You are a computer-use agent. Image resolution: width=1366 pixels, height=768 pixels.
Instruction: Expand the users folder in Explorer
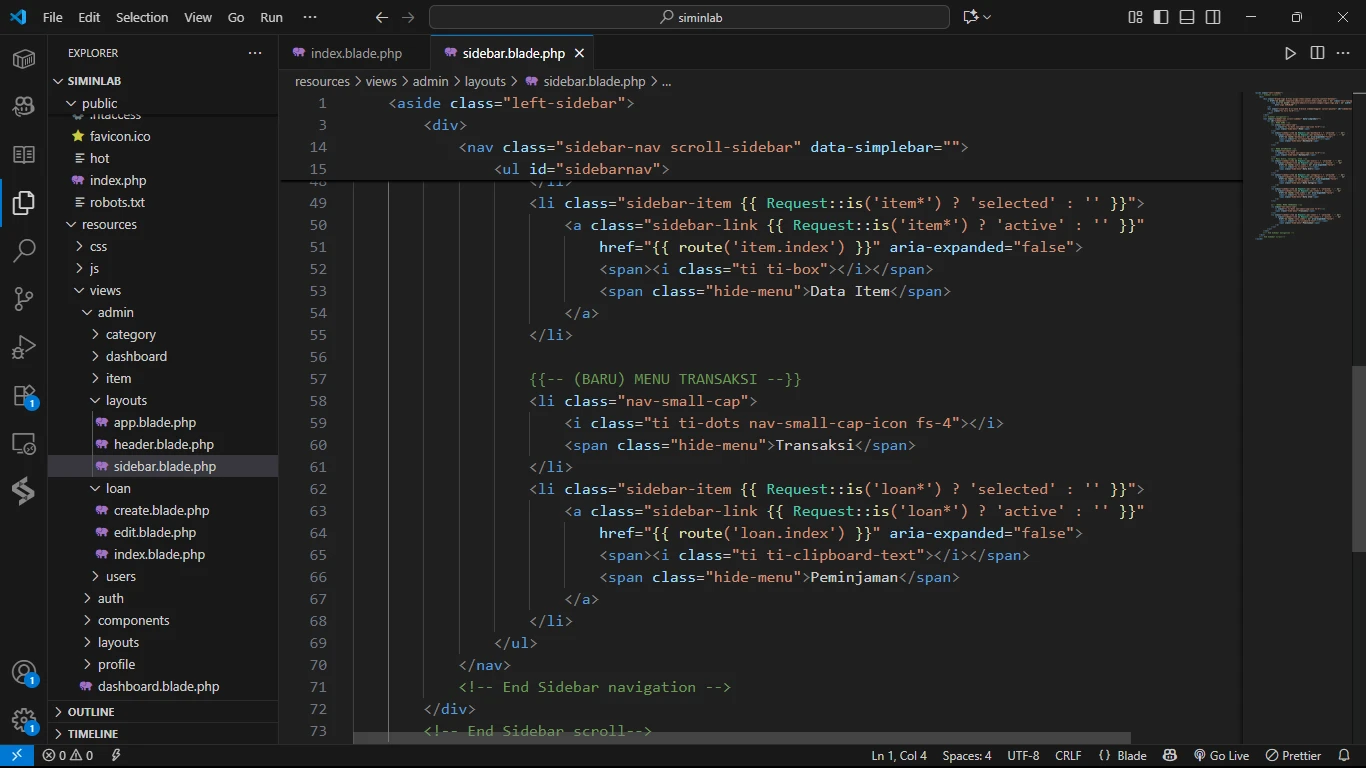(121, 576)
